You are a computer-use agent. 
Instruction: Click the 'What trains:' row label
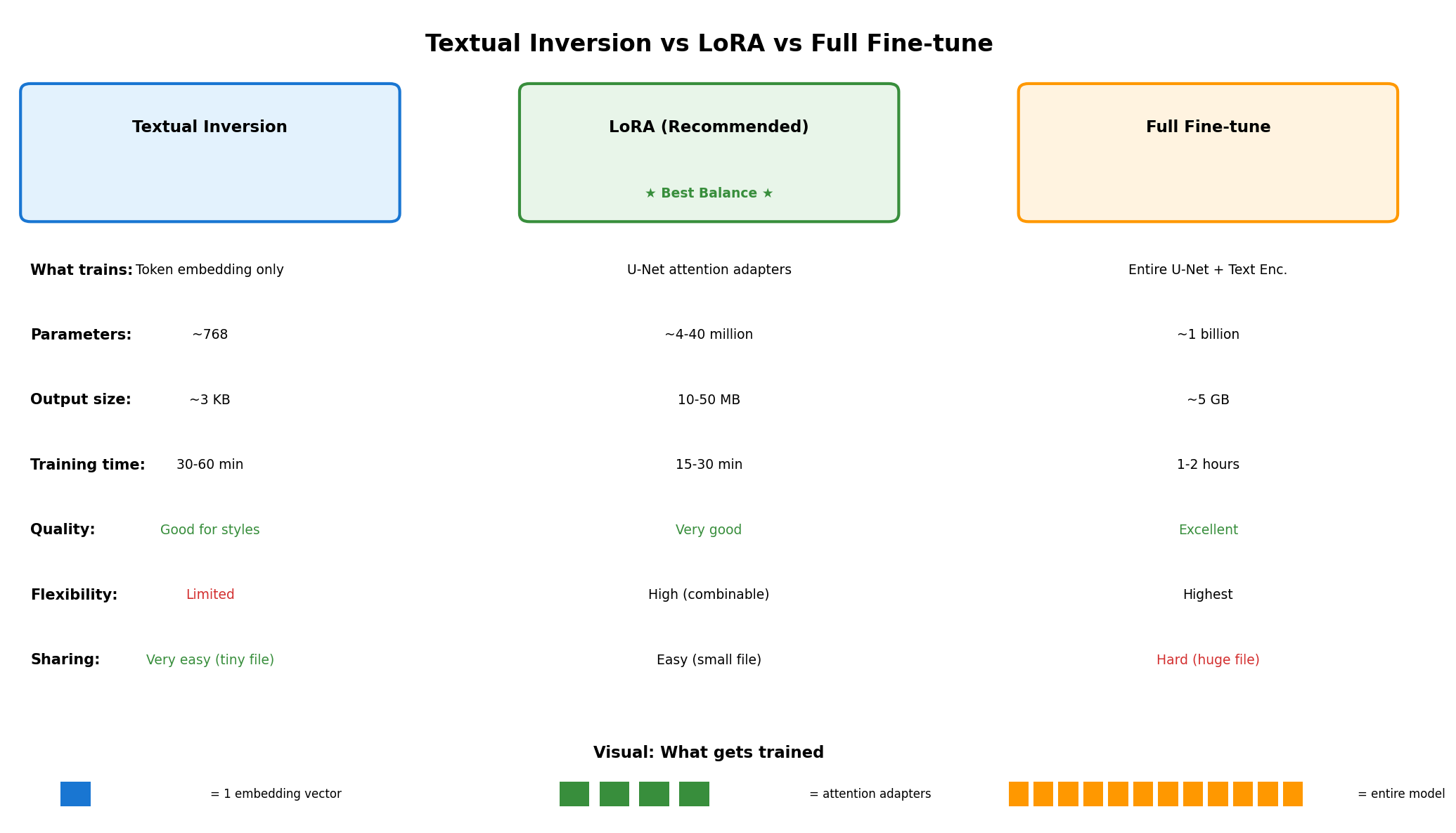[x=82, y=270]
